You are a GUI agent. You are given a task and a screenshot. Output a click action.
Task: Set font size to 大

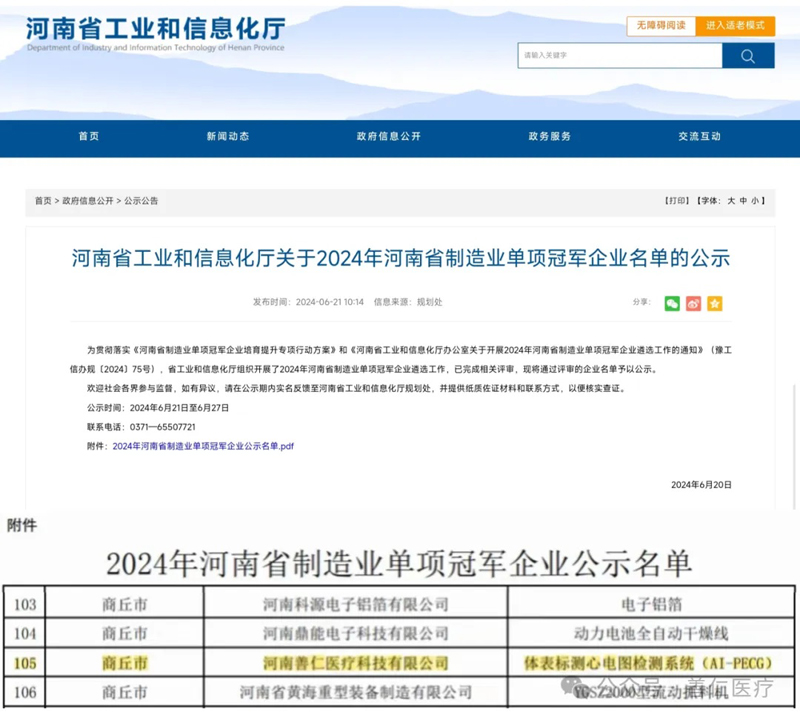731,201
